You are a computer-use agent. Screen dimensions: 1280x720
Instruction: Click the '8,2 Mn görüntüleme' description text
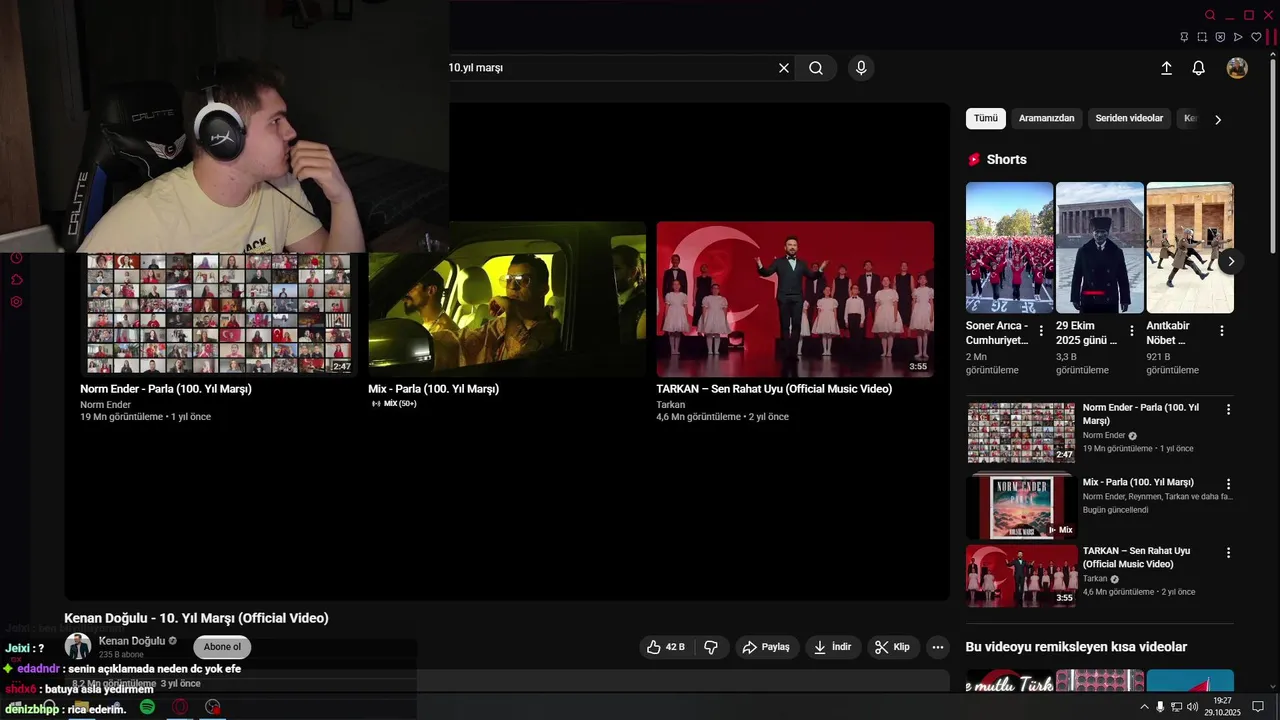point(114,683)
